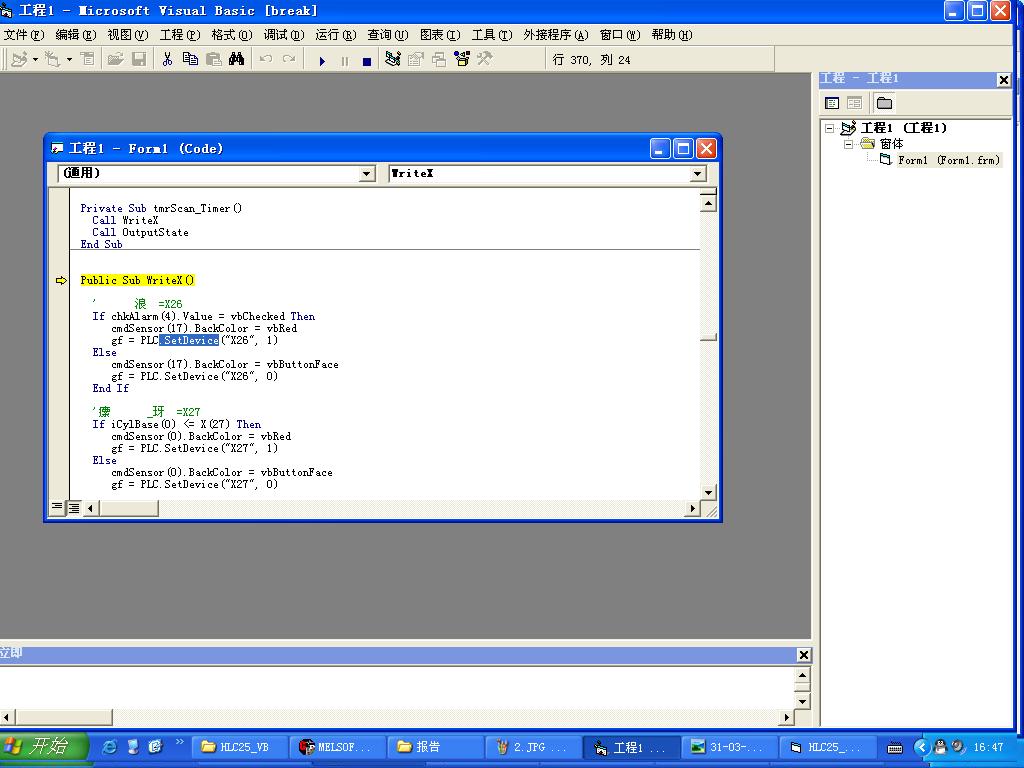The height and width of the screenshot is (768, 1024).
Task: Switch to Full Module View button
Action: pos(73,508)
